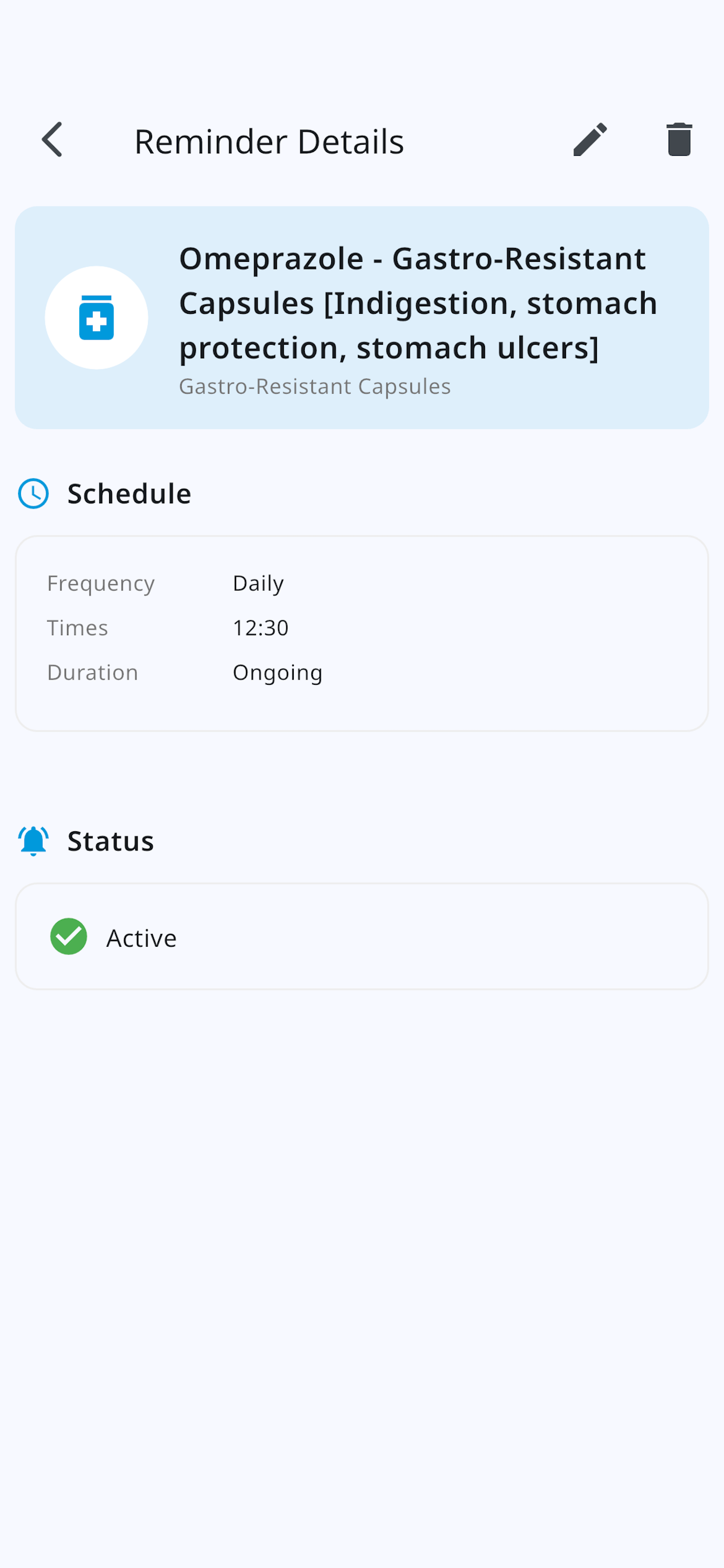
Task: Select the Ongoing duration value
Action: pos(277,673)
